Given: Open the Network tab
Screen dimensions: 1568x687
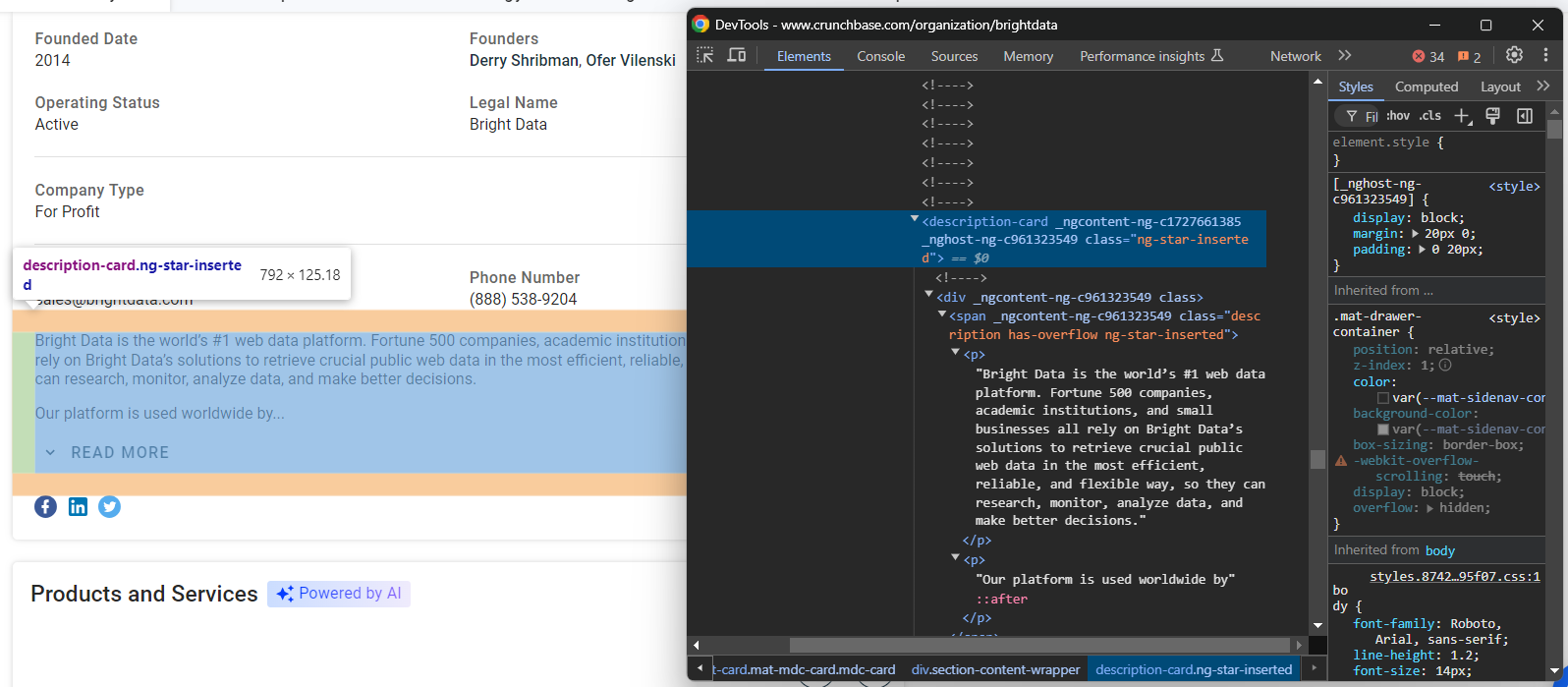Looking at the screenshot, I should pos(1295,56).
